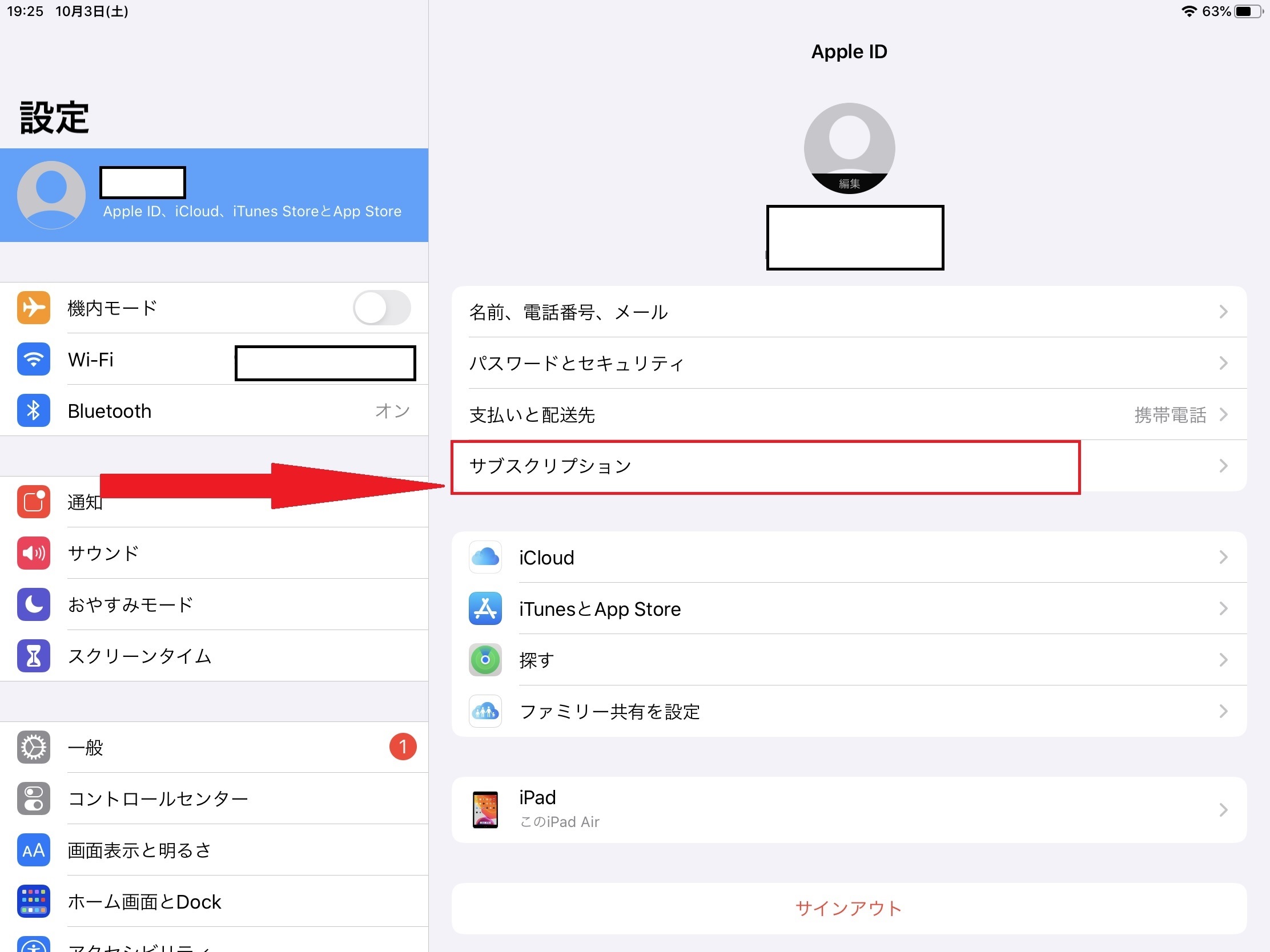Tap the 一般 gear icon

(33, 747)
